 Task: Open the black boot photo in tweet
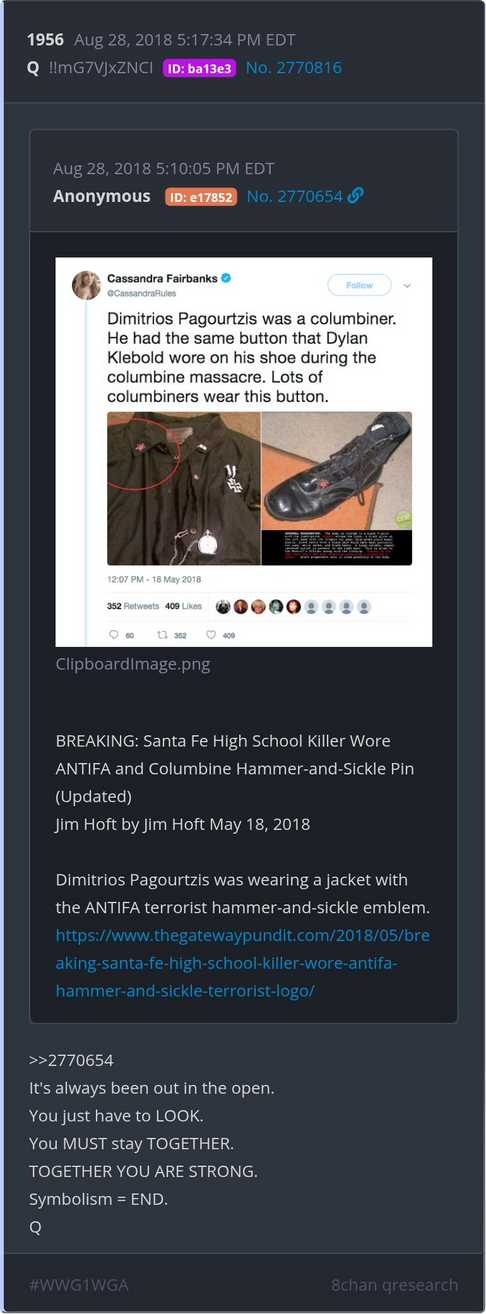(336, 488)
